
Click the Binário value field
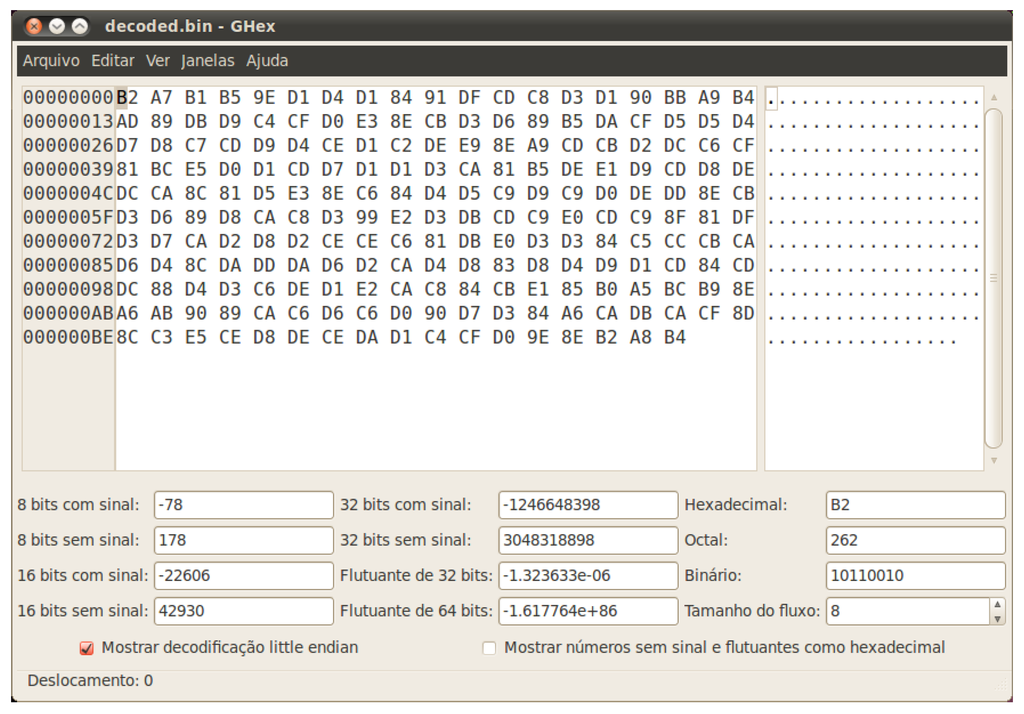pyautogui.click(x=915, y=576)
